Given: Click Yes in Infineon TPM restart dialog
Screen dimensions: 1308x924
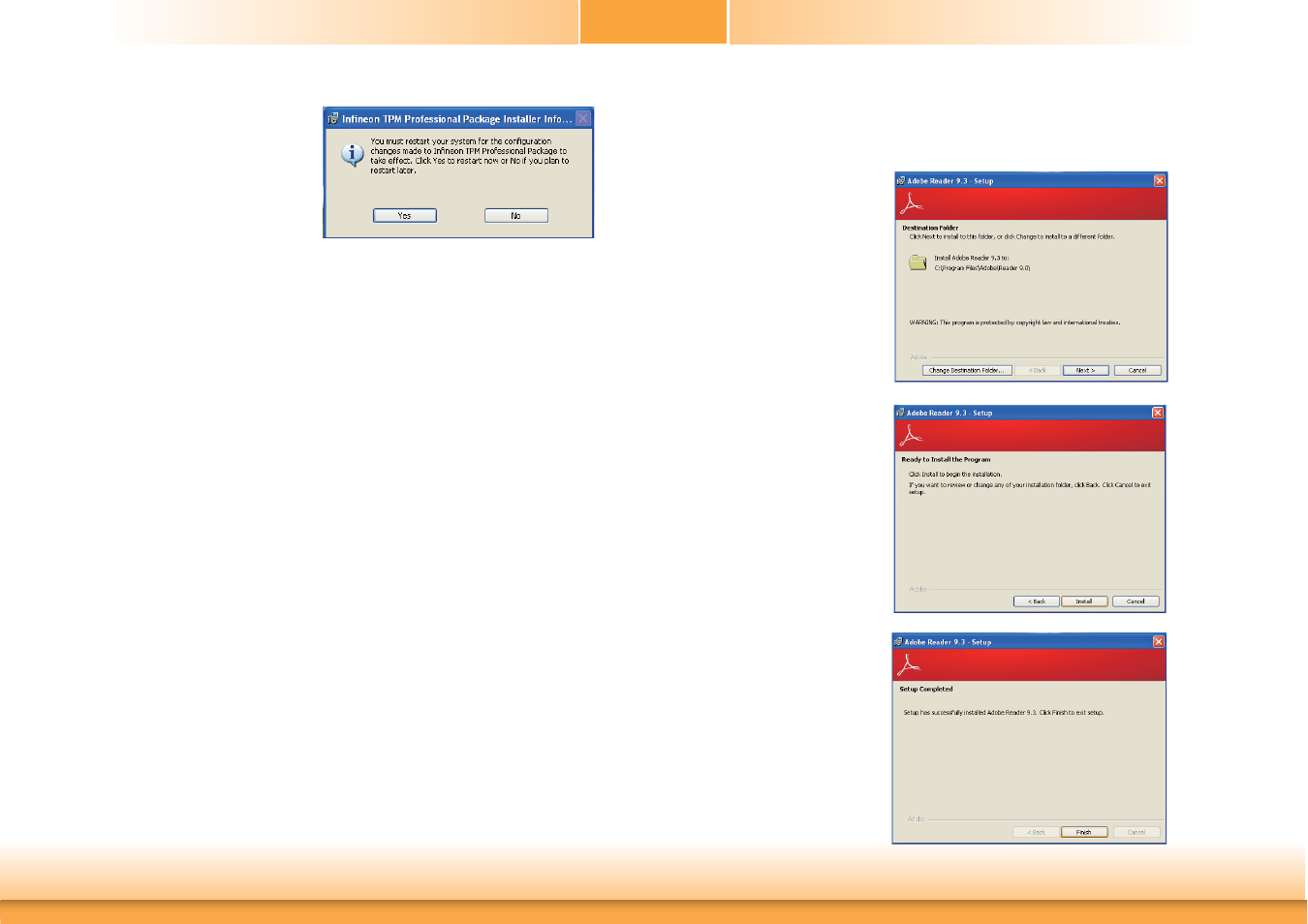Looking at the screenshot, I should coord(405,216).
